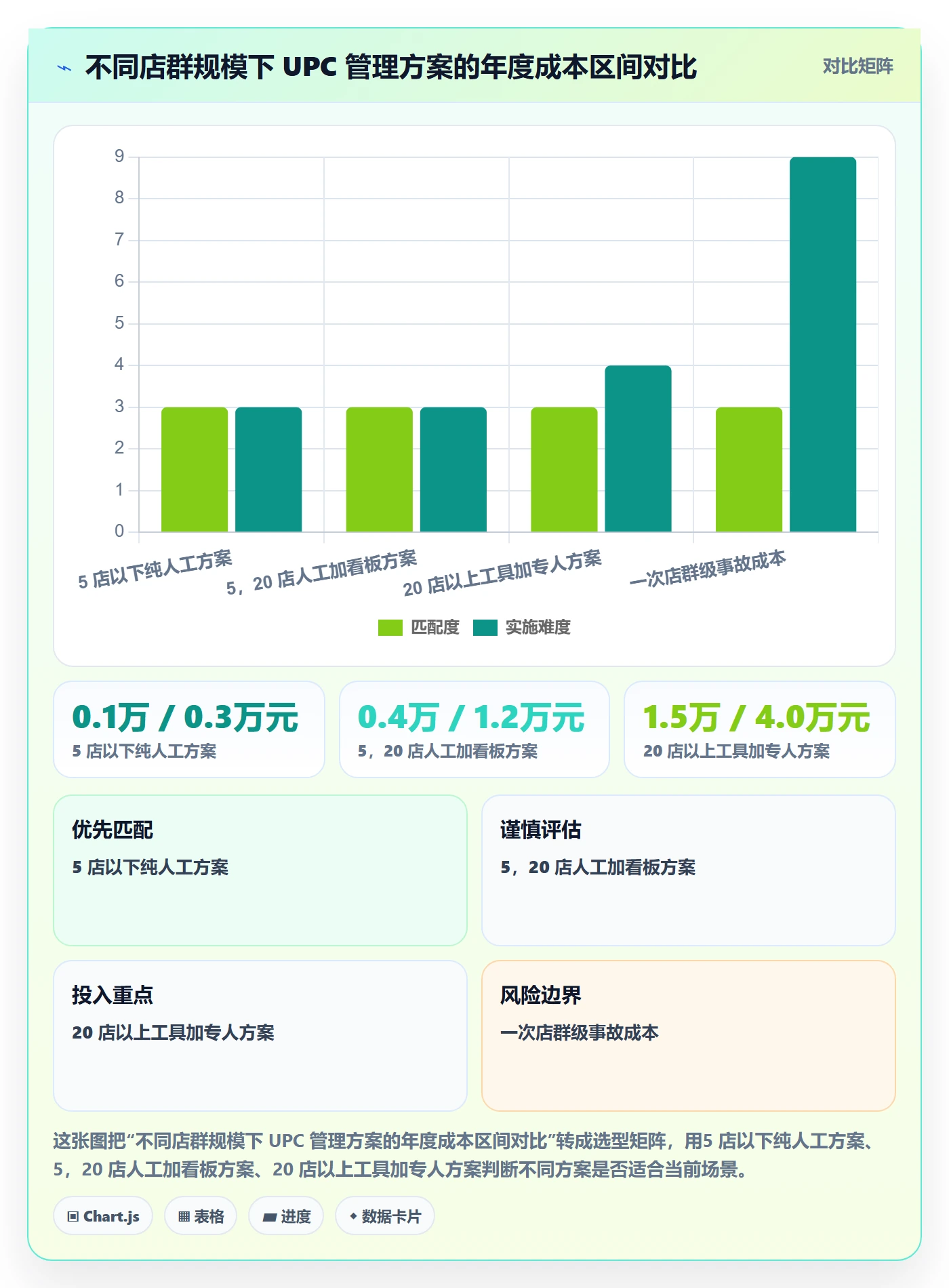Click the 实施难度 bar for 5 店以下纯人工方案
This screenshot has height=1288, width=949.
pyautogui.click(x=268, y=469)
